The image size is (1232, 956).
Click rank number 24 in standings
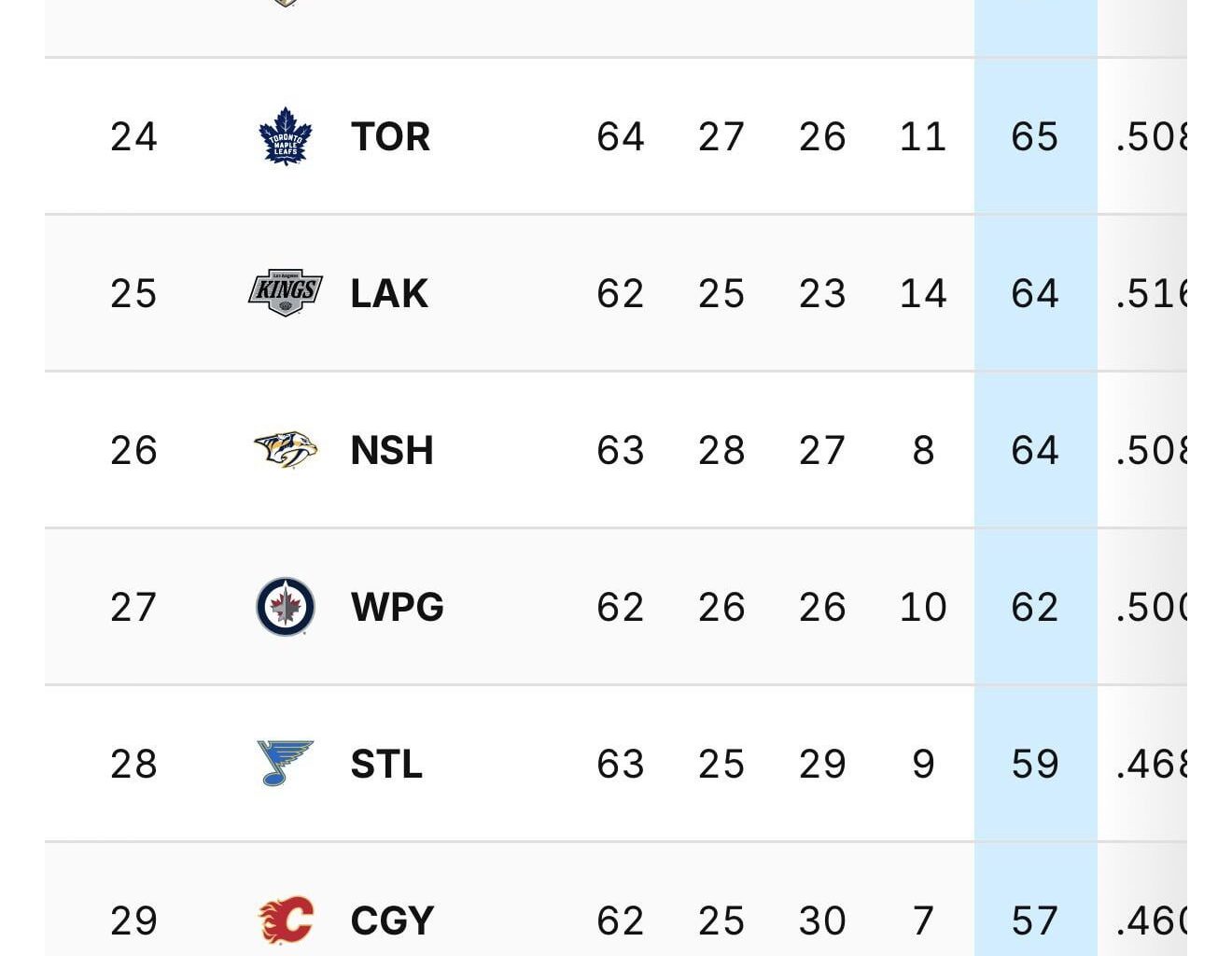(133, 136)
